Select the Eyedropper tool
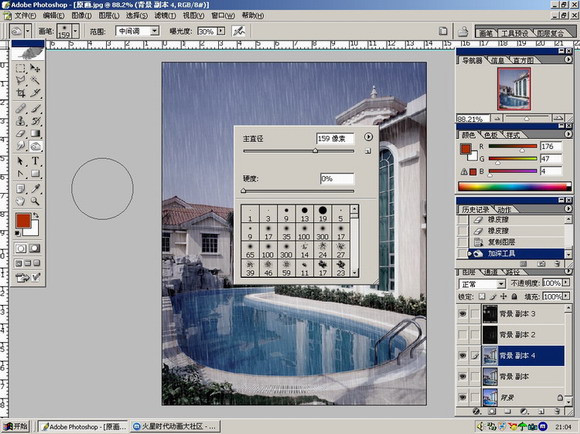The height and width of the screenshot is (434, 580). [x=35, y=189]
